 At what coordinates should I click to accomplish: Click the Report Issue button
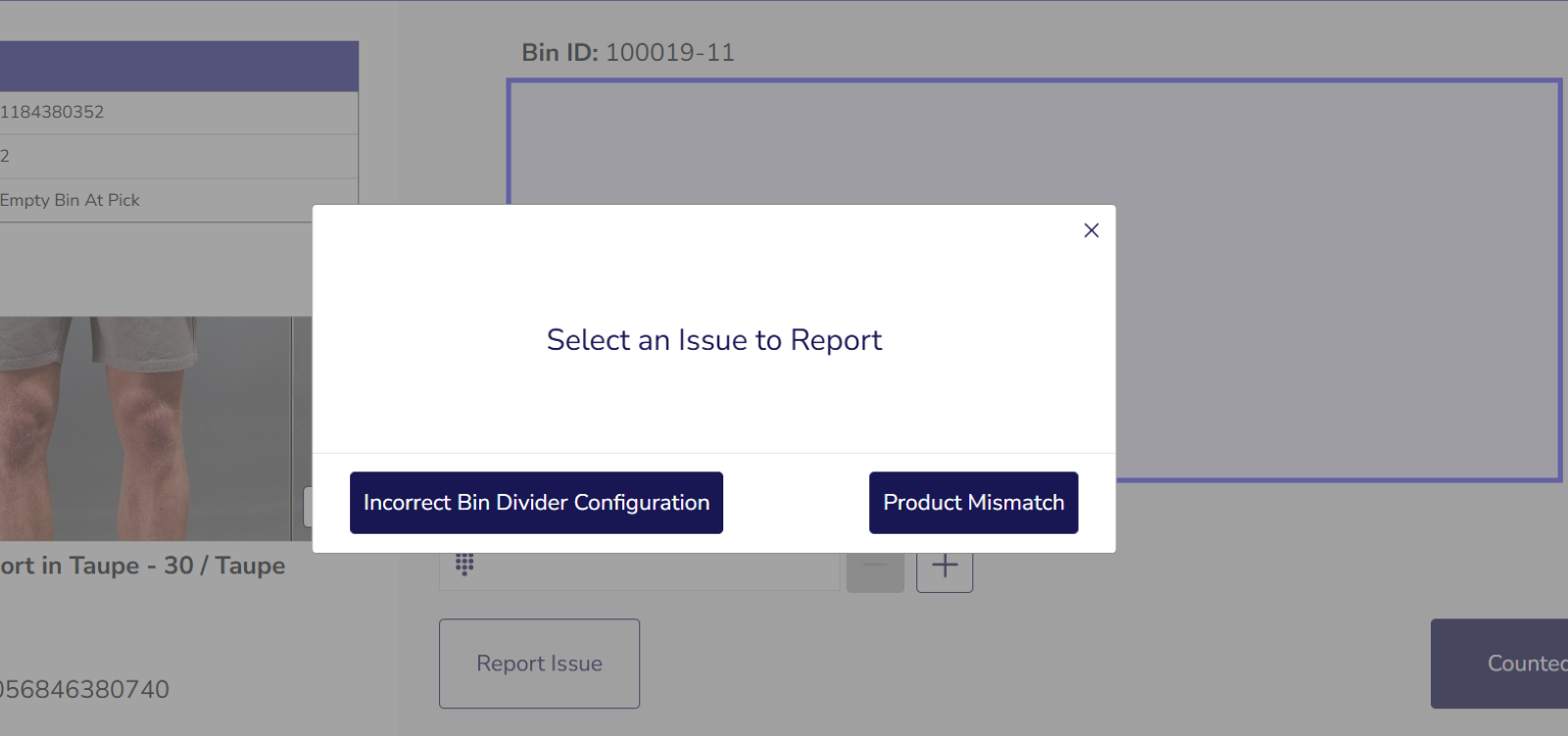(539, 663)
